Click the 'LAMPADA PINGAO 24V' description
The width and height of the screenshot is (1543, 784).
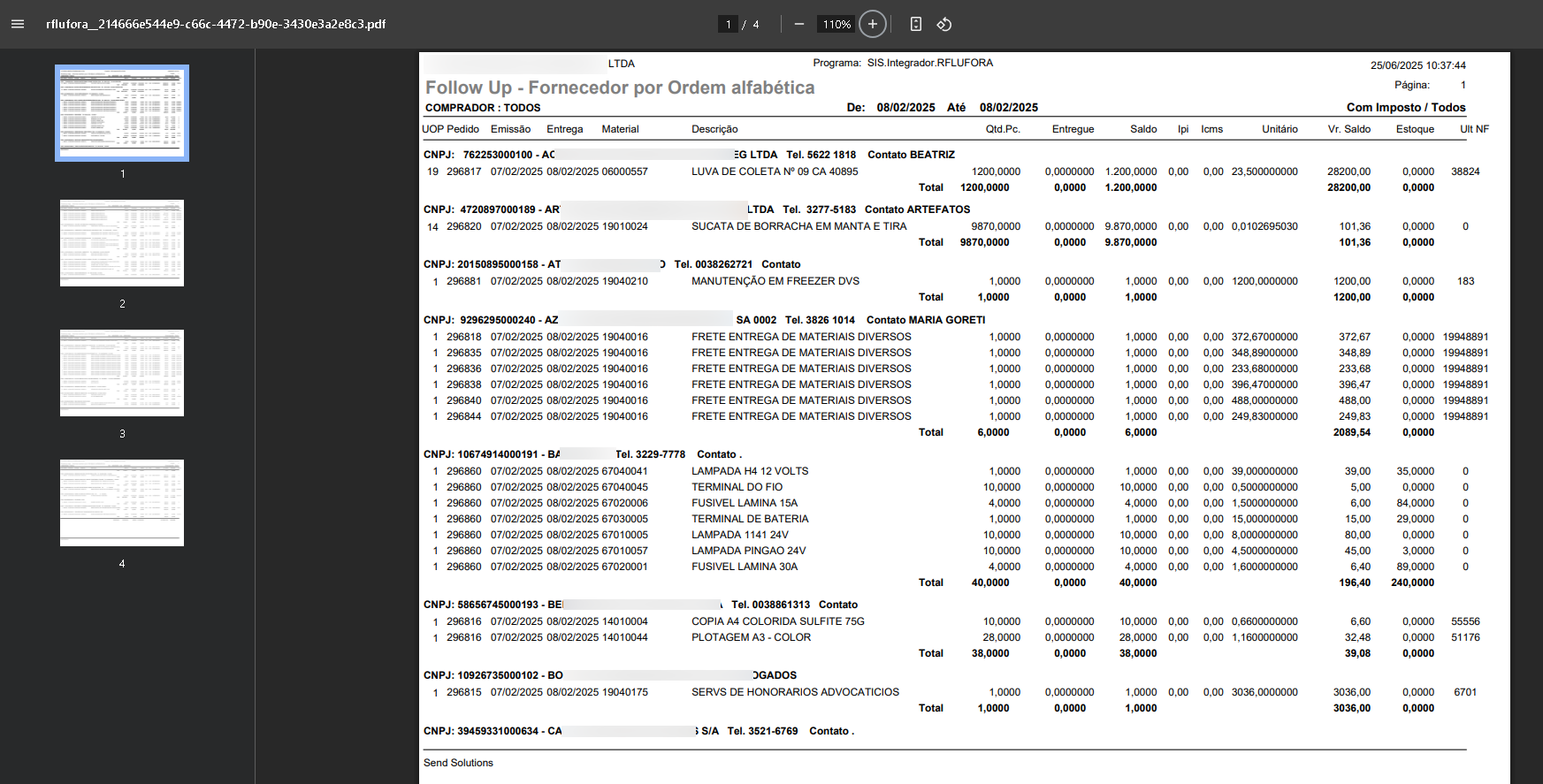(749, 551)
